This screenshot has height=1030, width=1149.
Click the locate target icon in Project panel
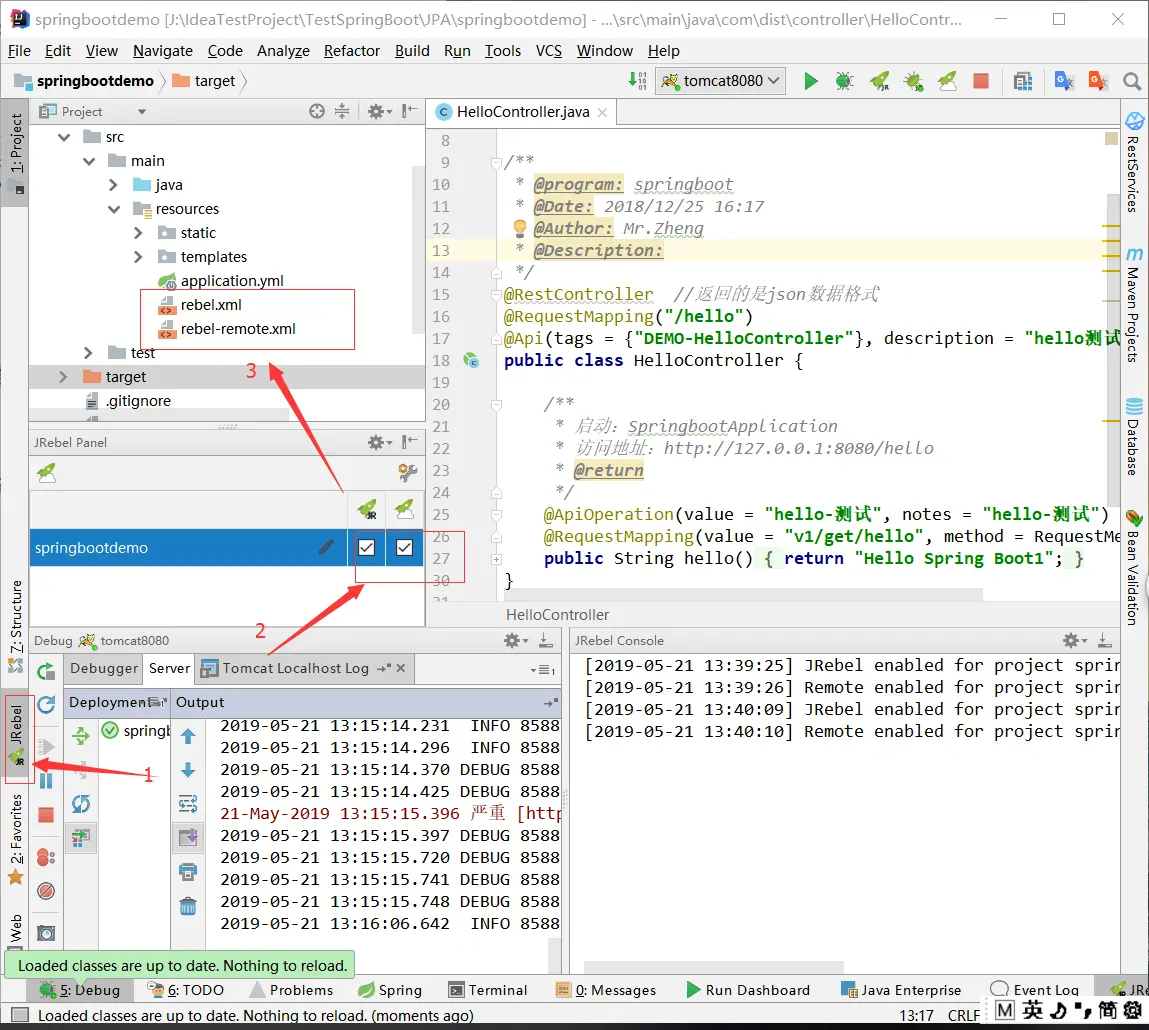click(317, 111)
